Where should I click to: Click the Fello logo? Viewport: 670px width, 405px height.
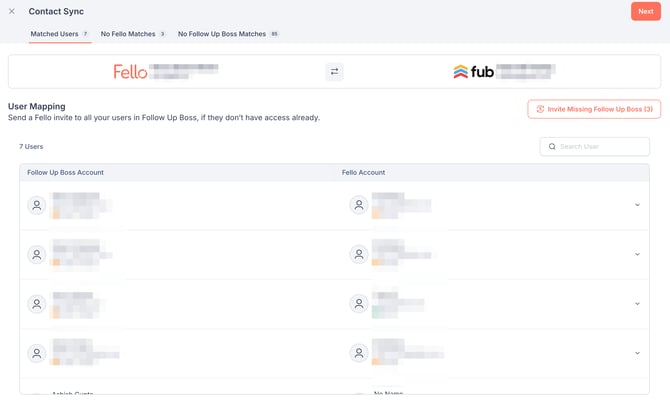[x=130, y=72]
